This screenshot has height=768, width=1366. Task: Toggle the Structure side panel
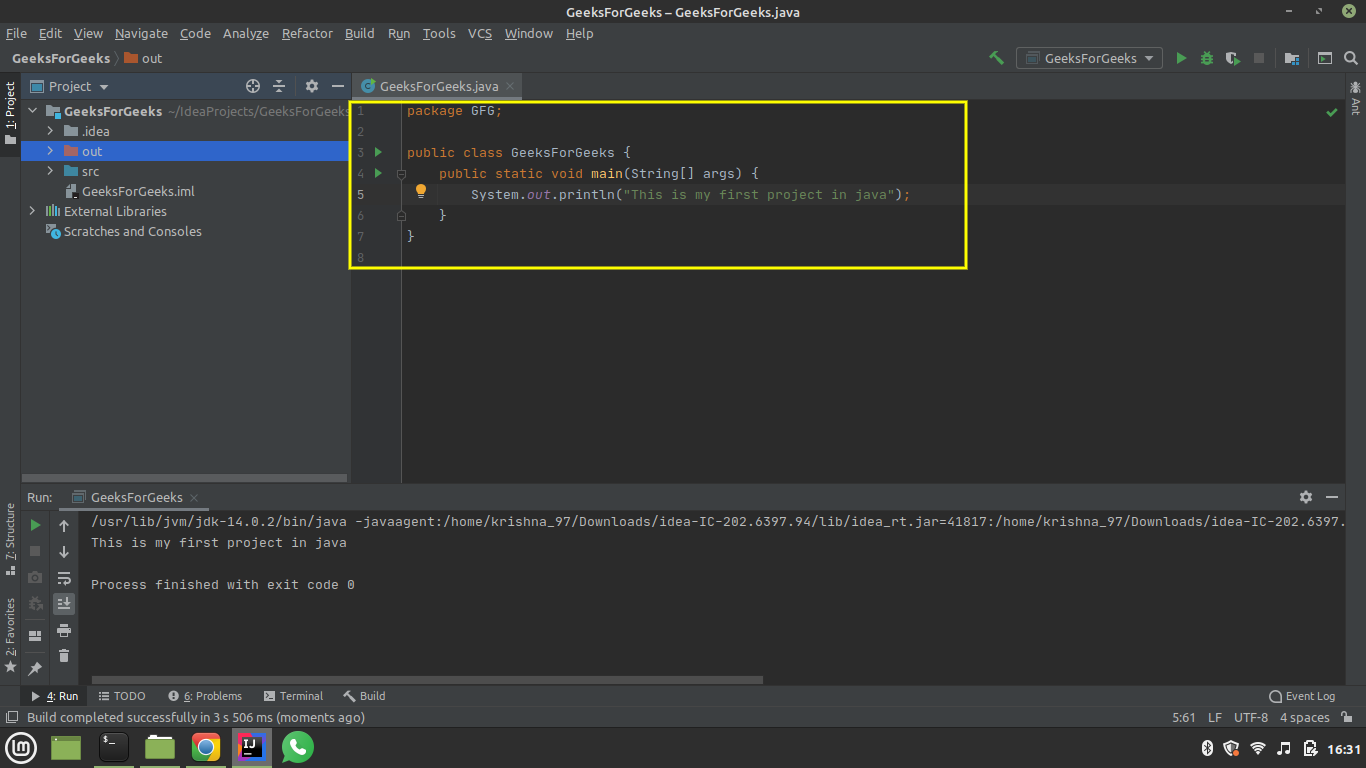pyautogui.click(x=10, y=539)
